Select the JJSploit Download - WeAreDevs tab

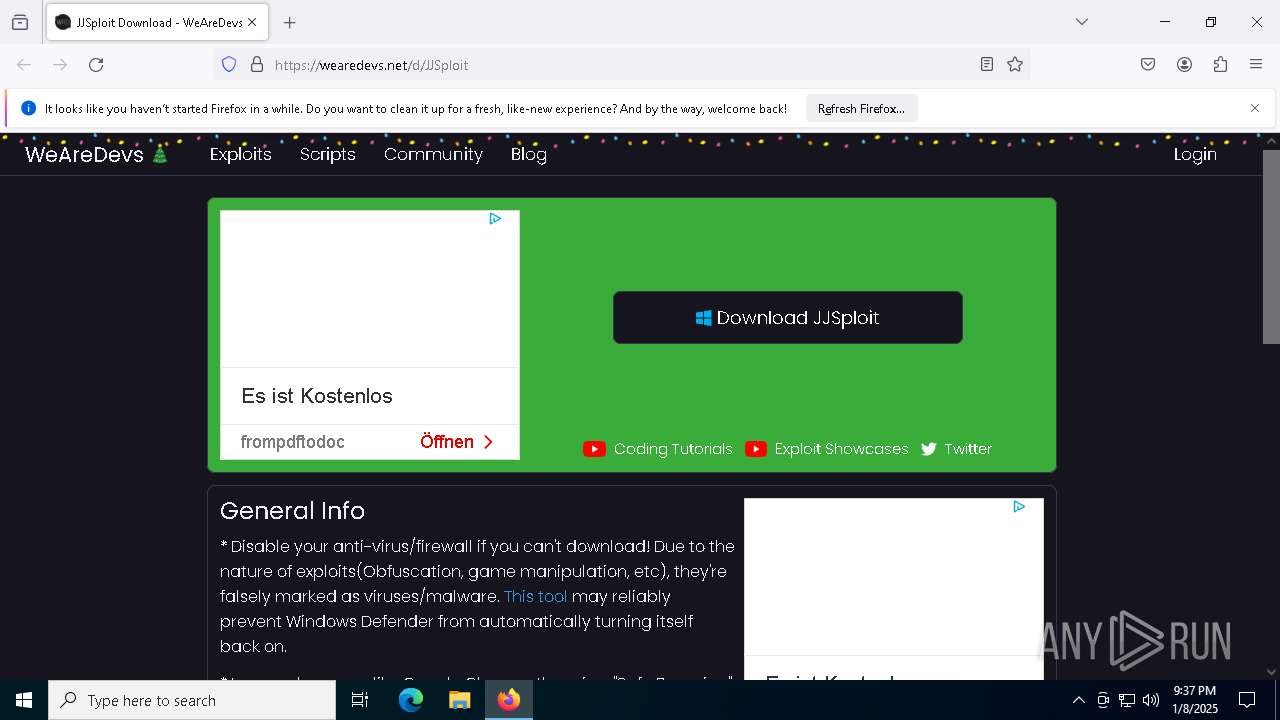pyautogui.click(x=156, y=22)
